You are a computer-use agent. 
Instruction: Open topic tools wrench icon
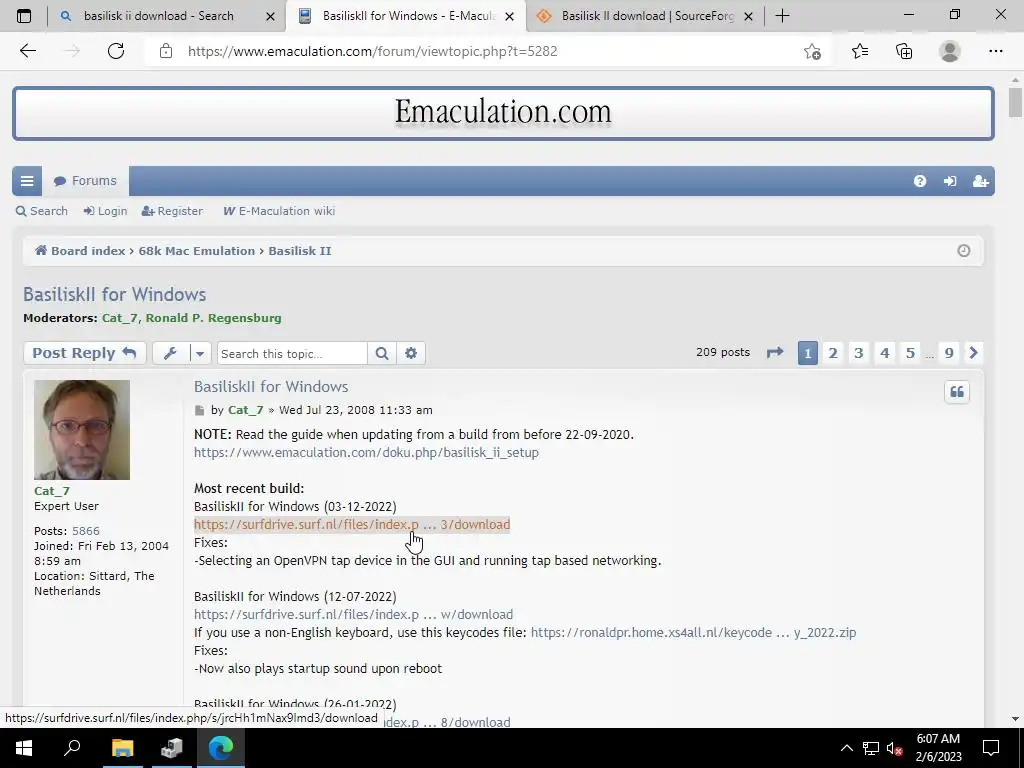click(170, 353)
